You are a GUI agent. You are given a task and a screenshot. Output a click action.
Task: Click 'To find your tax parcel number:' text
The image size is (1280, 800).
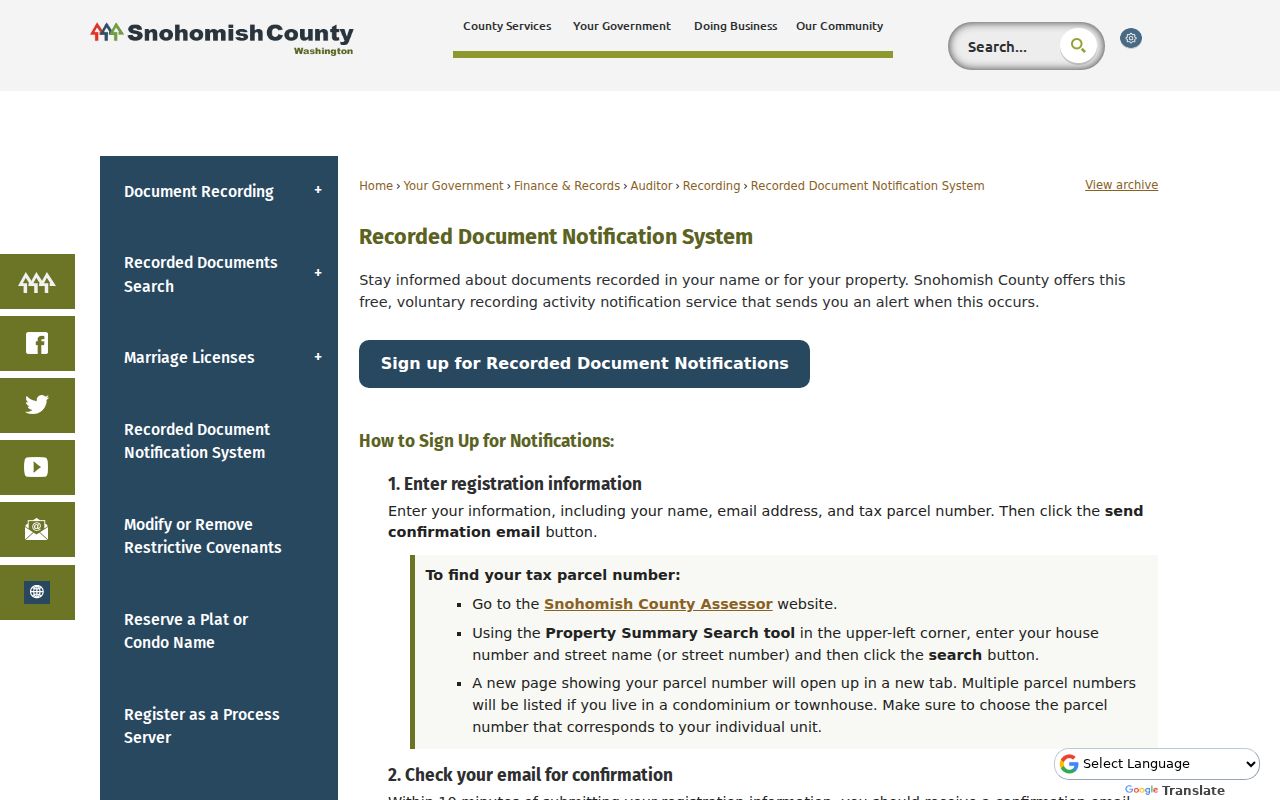point(553,575)
